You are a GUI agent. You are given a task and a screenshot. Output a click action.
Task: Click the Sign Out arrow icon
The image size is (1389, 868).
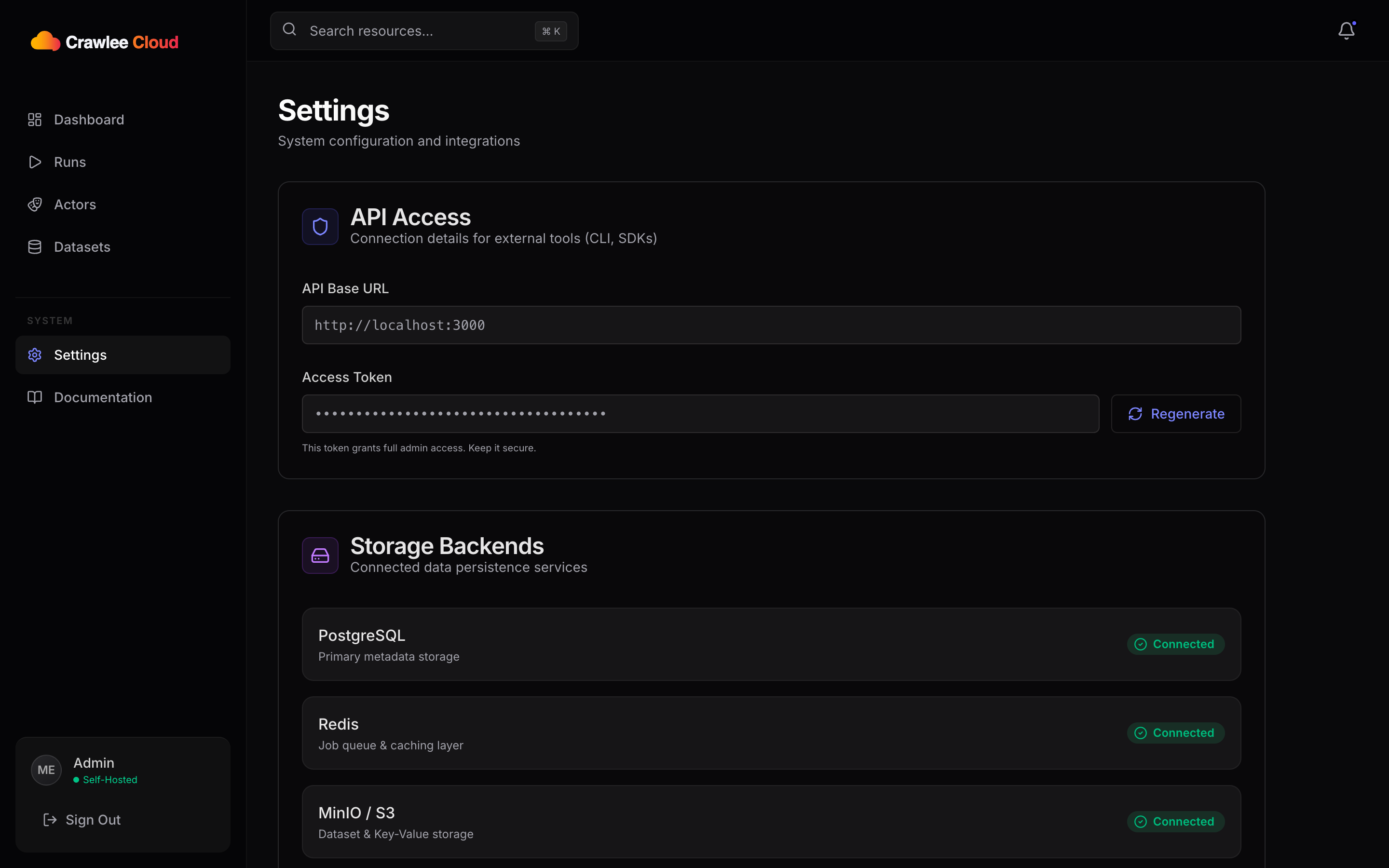[x=49, y=819]
